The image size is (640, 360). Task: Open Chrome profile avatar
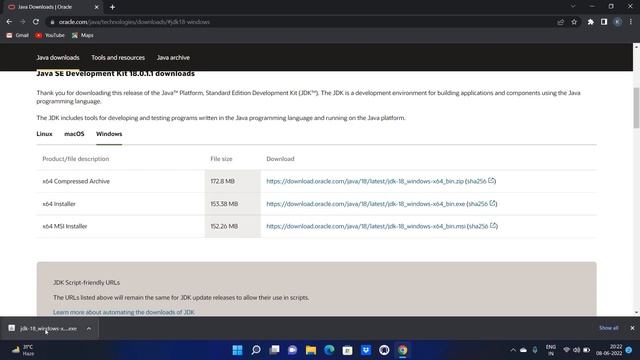[x=618, y=22]
